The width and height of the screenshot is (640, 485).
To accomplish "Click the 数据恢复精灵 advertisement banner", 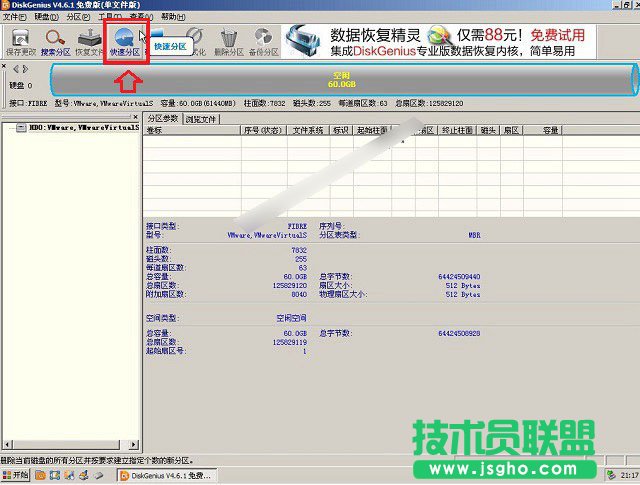I will (x=439, y=42).
